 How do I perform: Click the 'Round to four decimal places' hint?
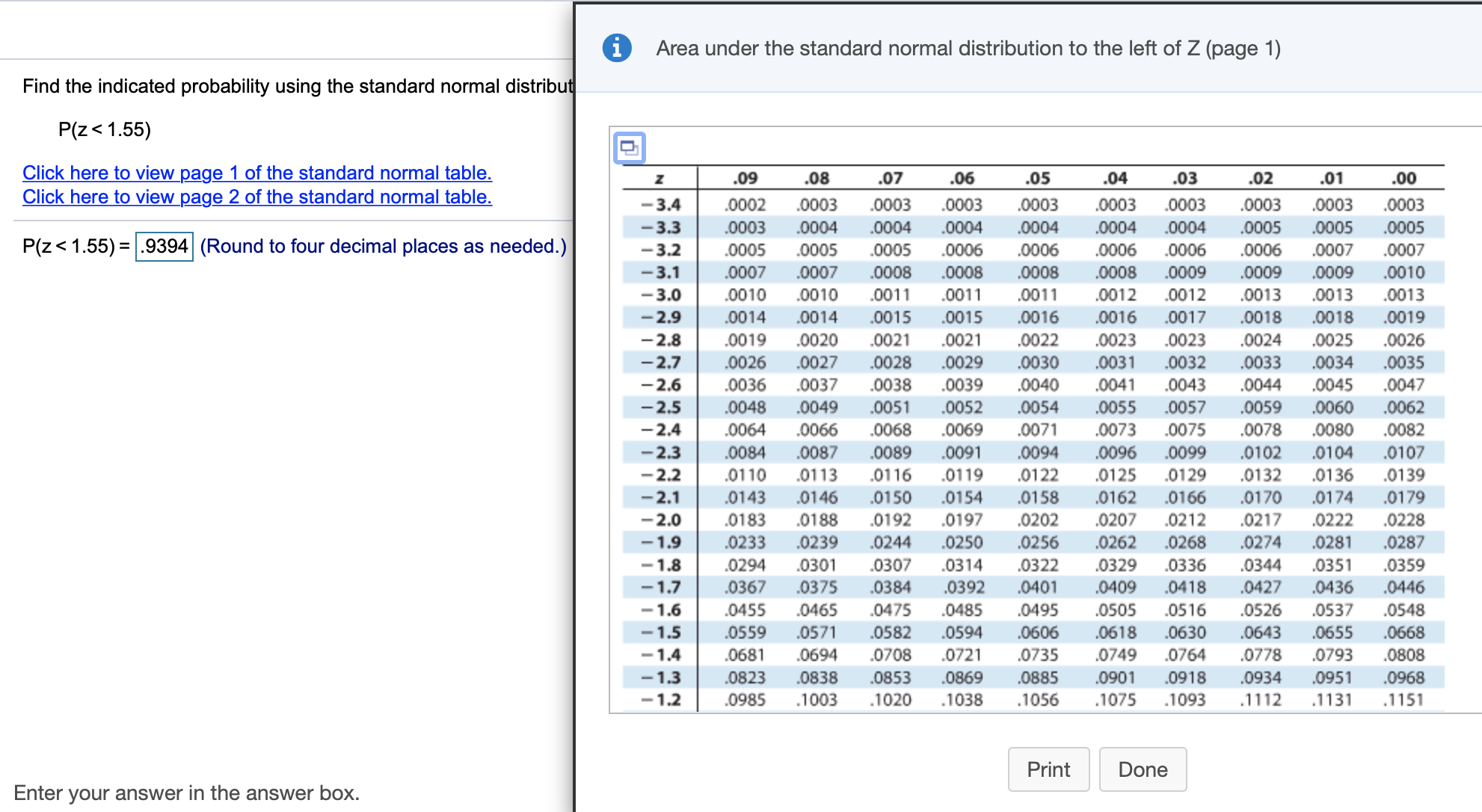(x=383, y=246)
